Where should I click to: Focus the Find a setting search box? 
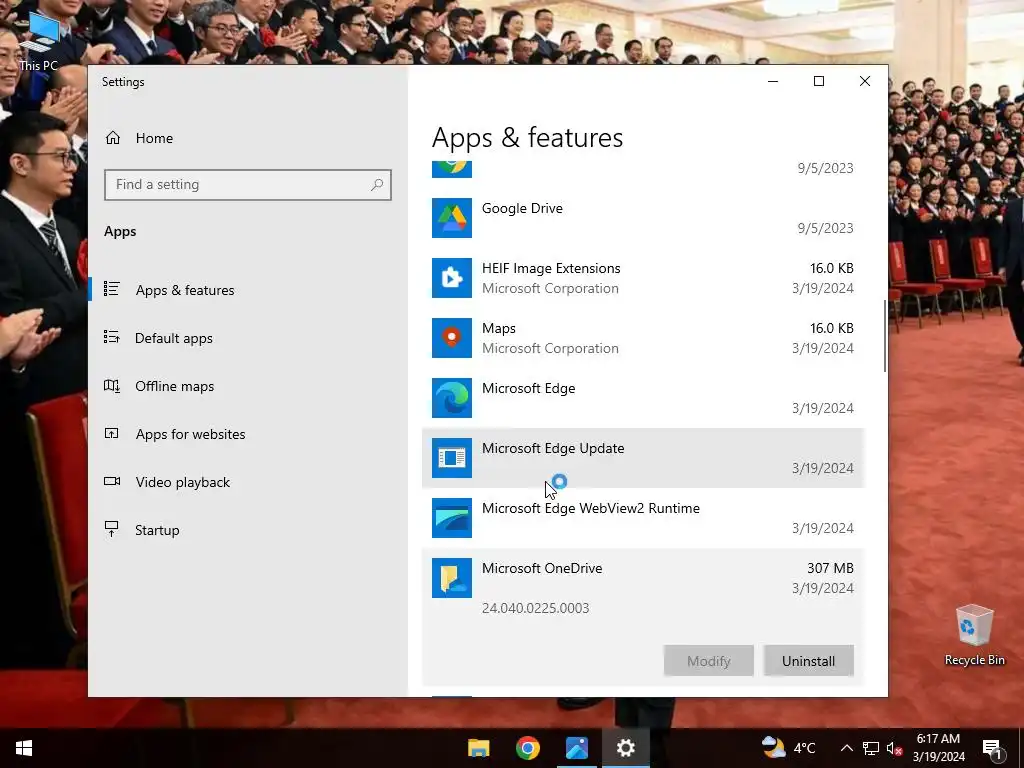pos(248,185)
